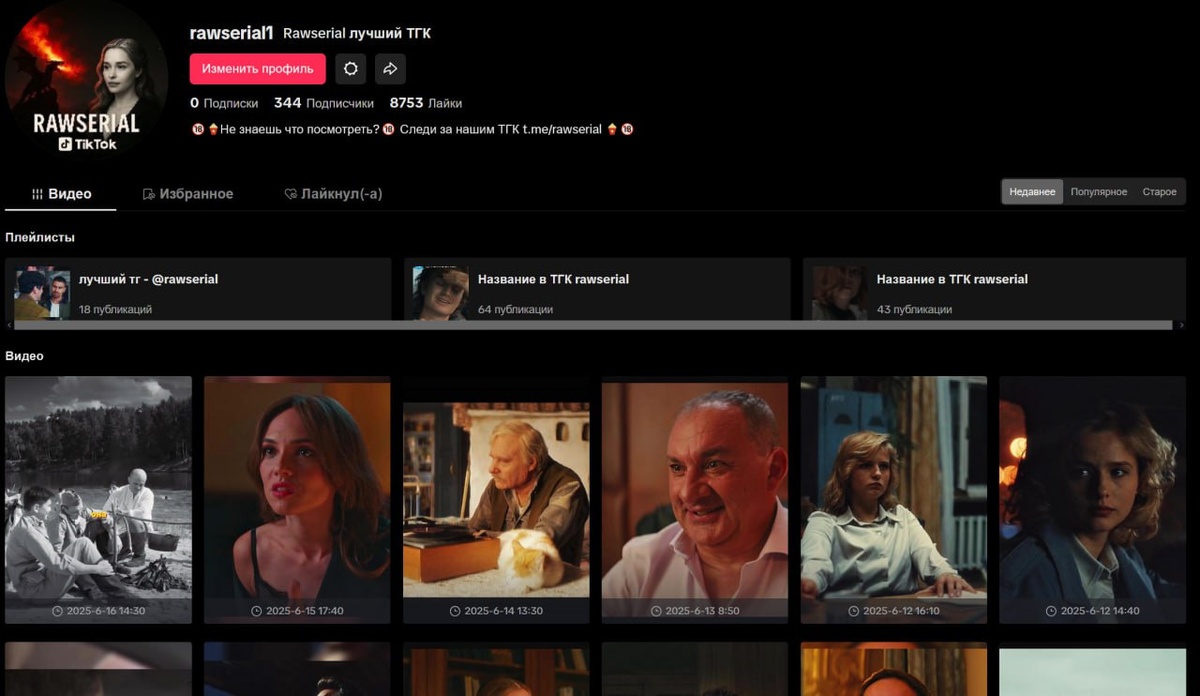Viewport: 1200px width, 696px height.
Task: Click the 18 публикаций label
Action: (x=115, y=310)
